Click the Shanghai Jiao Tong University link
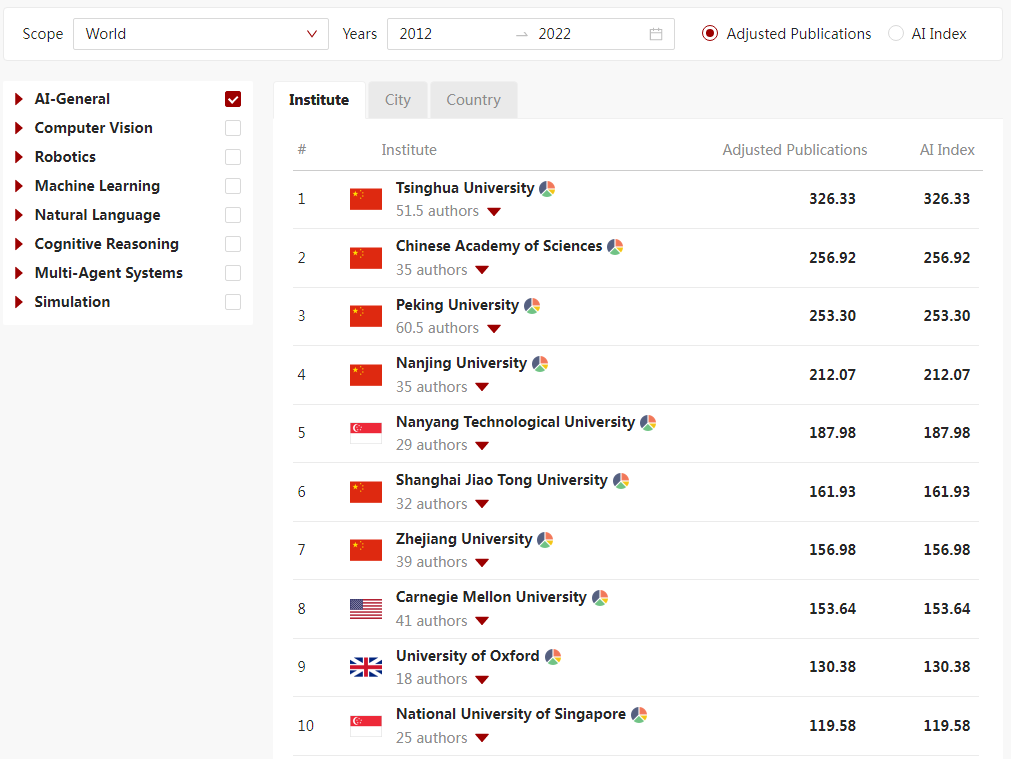 click(x=502, y=480)
